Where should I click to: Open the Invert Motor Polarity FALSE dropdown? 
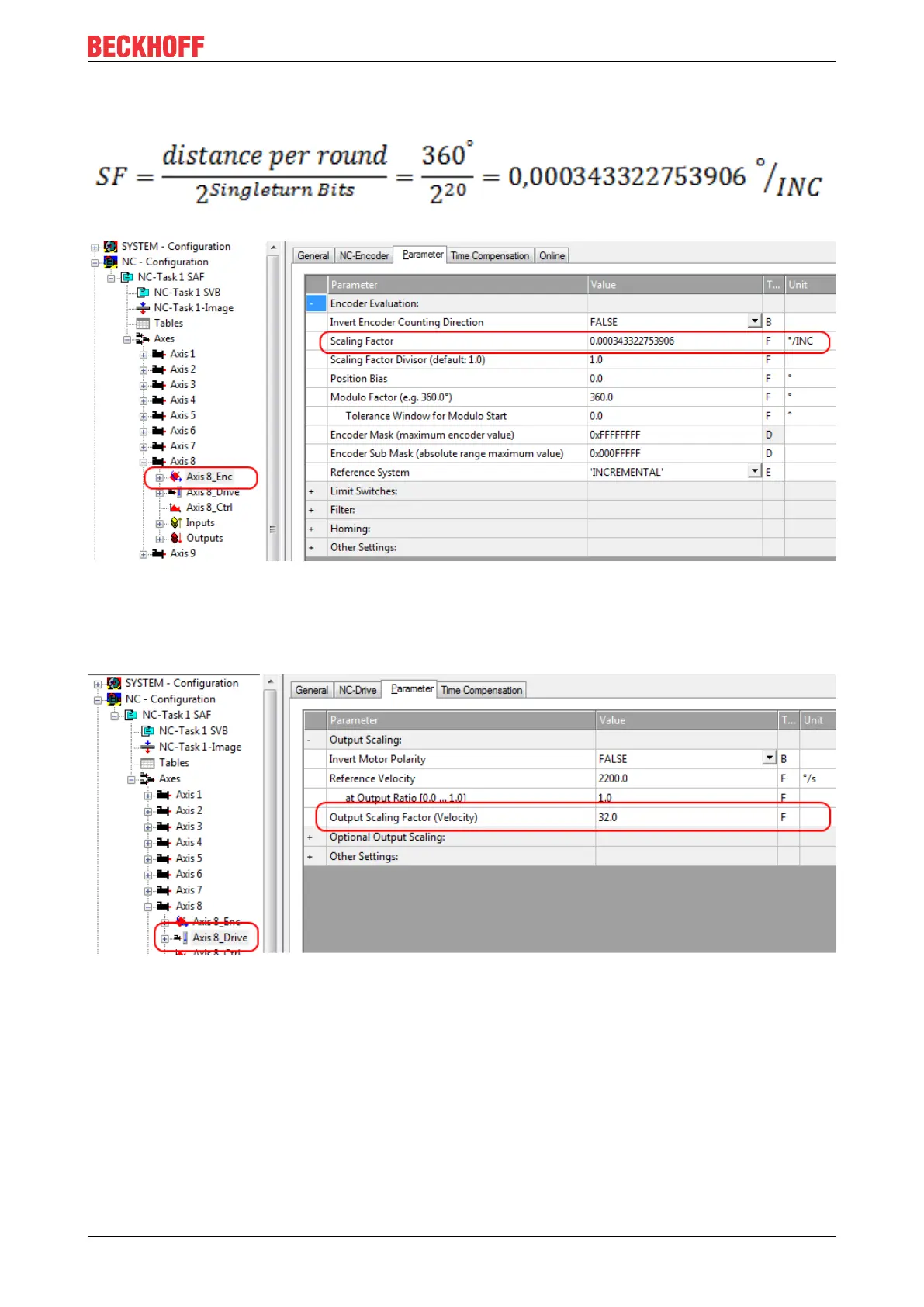770,758
